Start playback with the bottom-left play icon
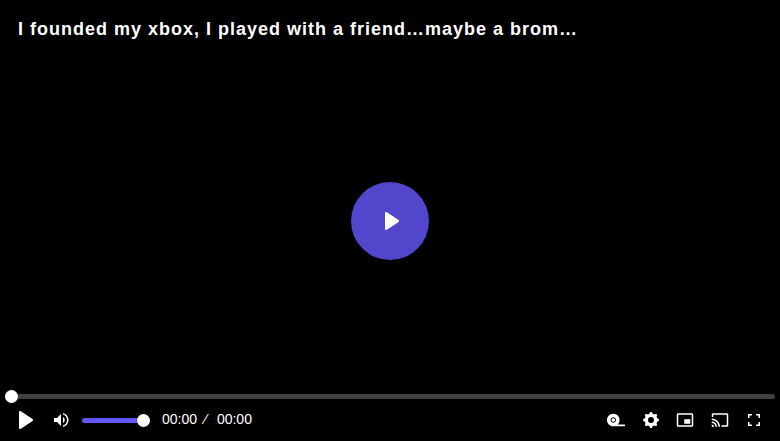The image size is (780, 441). [x=25, y=420]
